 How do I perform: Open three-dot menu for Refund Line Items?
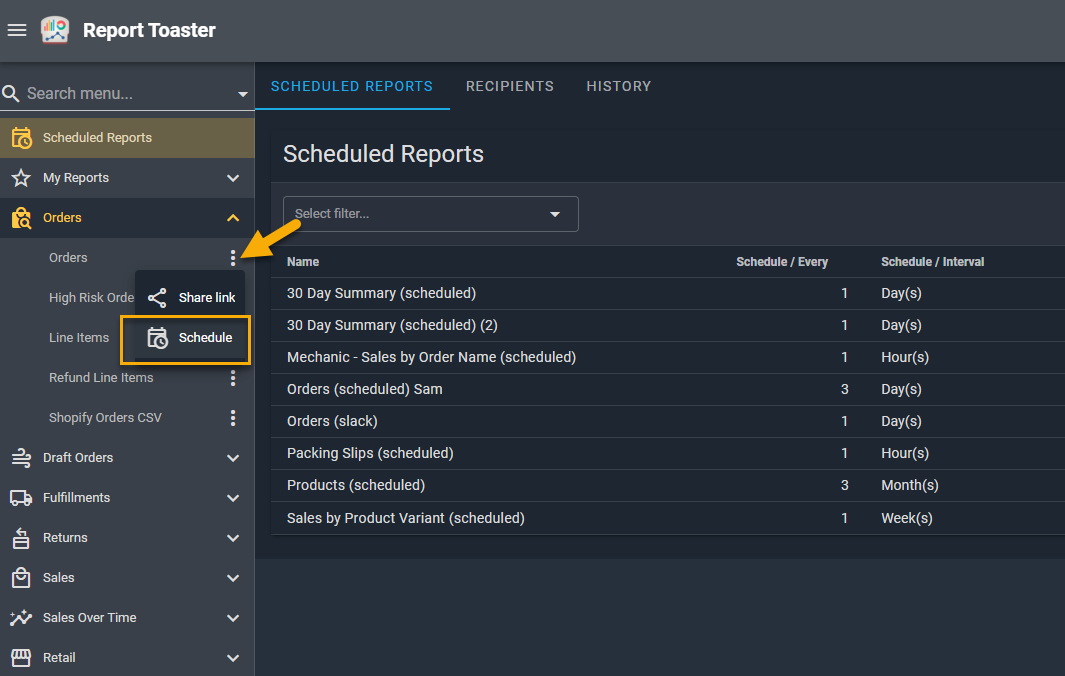[x=233, y=378]
